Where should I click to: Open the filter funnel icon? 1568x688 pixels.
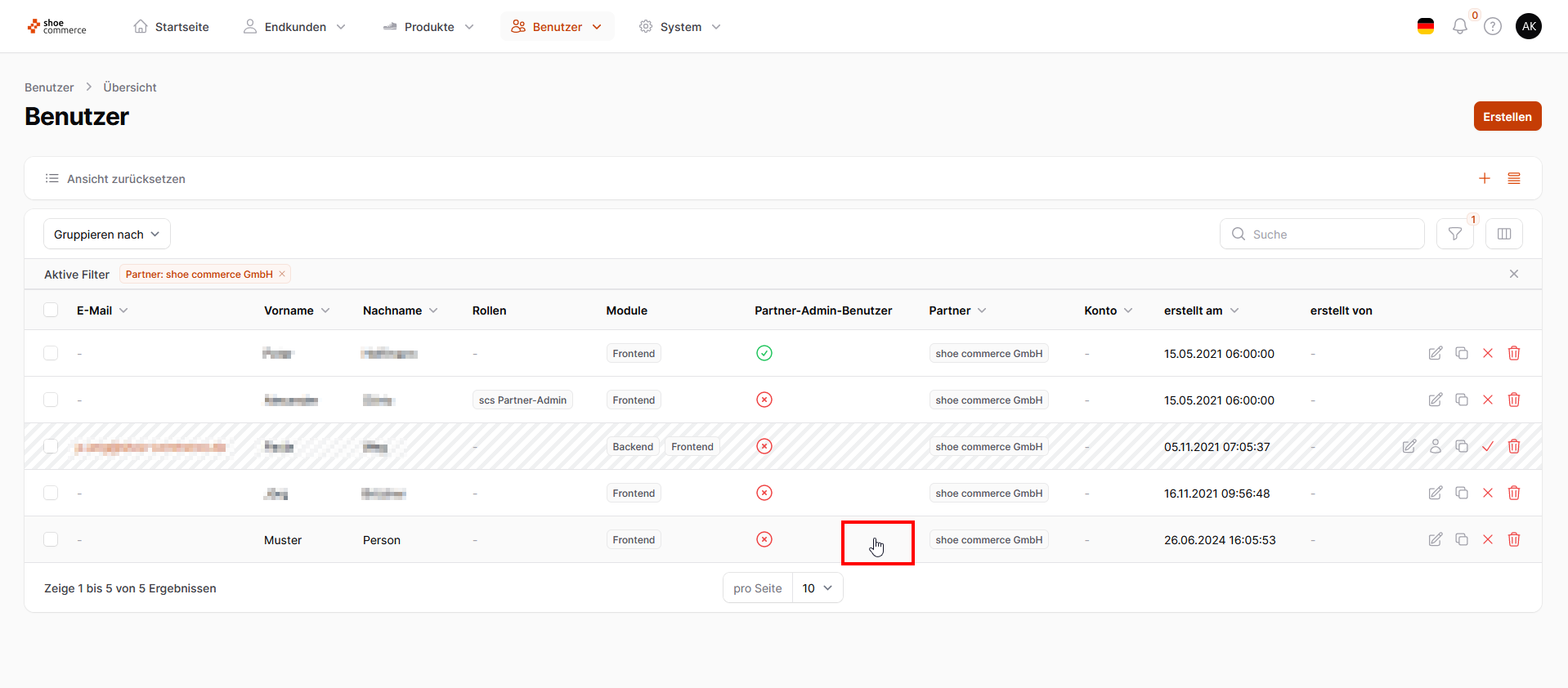pyautogui.click(x=1455, y=234)
